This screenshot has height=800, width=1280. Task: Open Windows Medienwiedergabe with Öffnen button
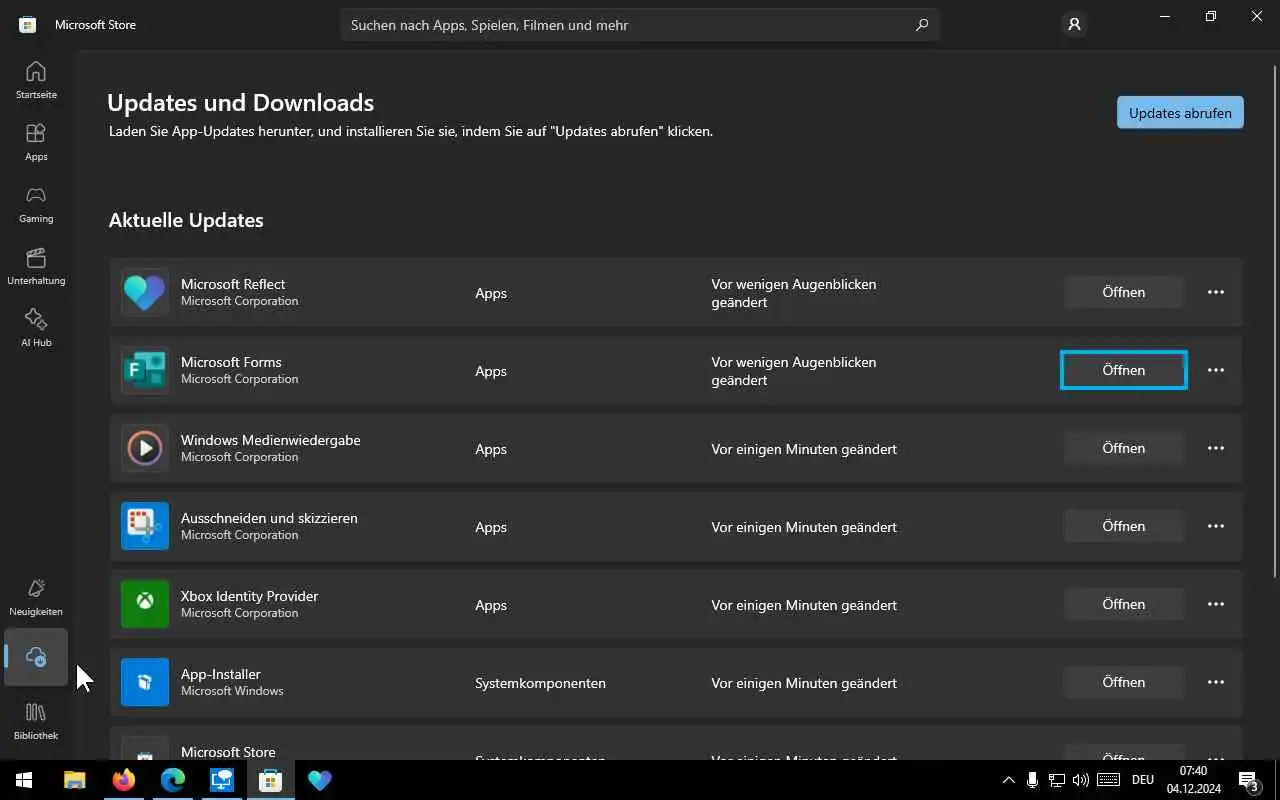1124,448
